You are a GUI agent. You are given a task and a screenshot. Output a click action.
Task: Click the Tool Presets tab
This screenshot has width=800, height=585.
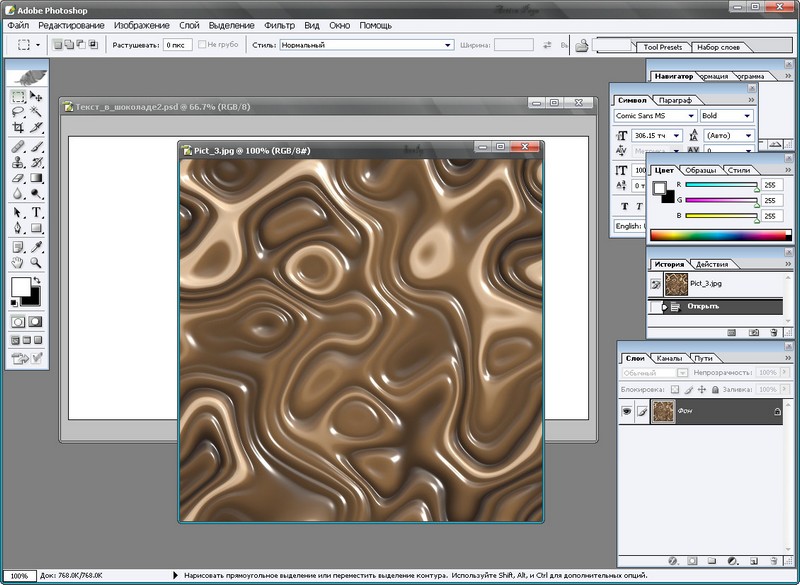point(663,47)
